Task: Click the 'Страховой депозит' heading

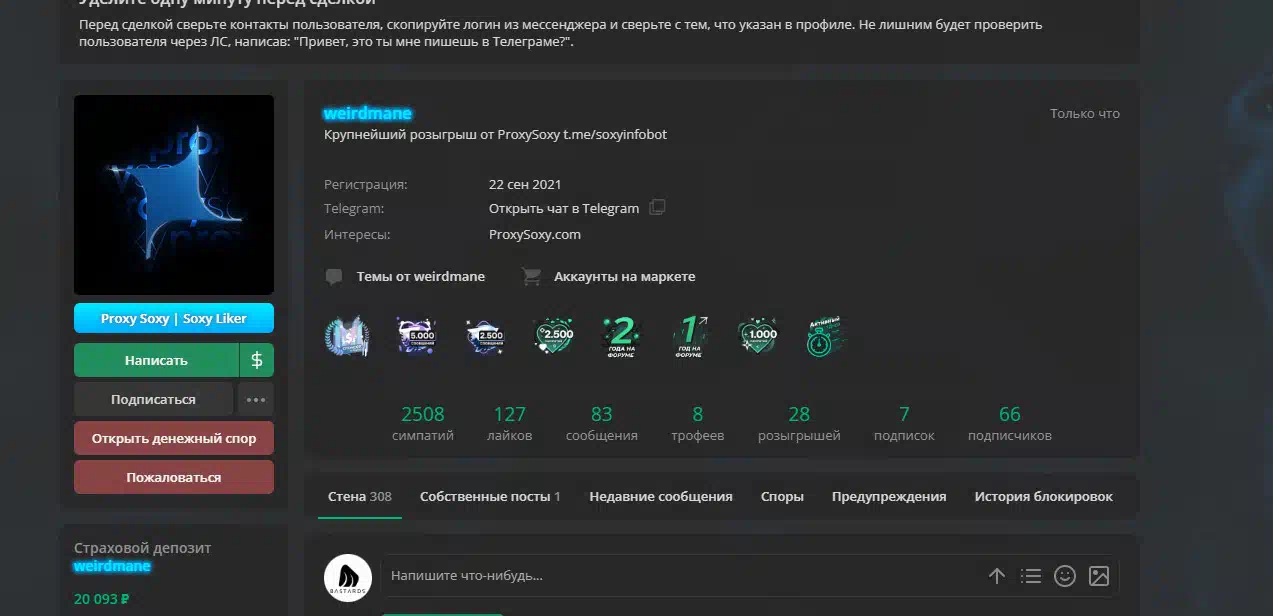Action: pos(143,548)
